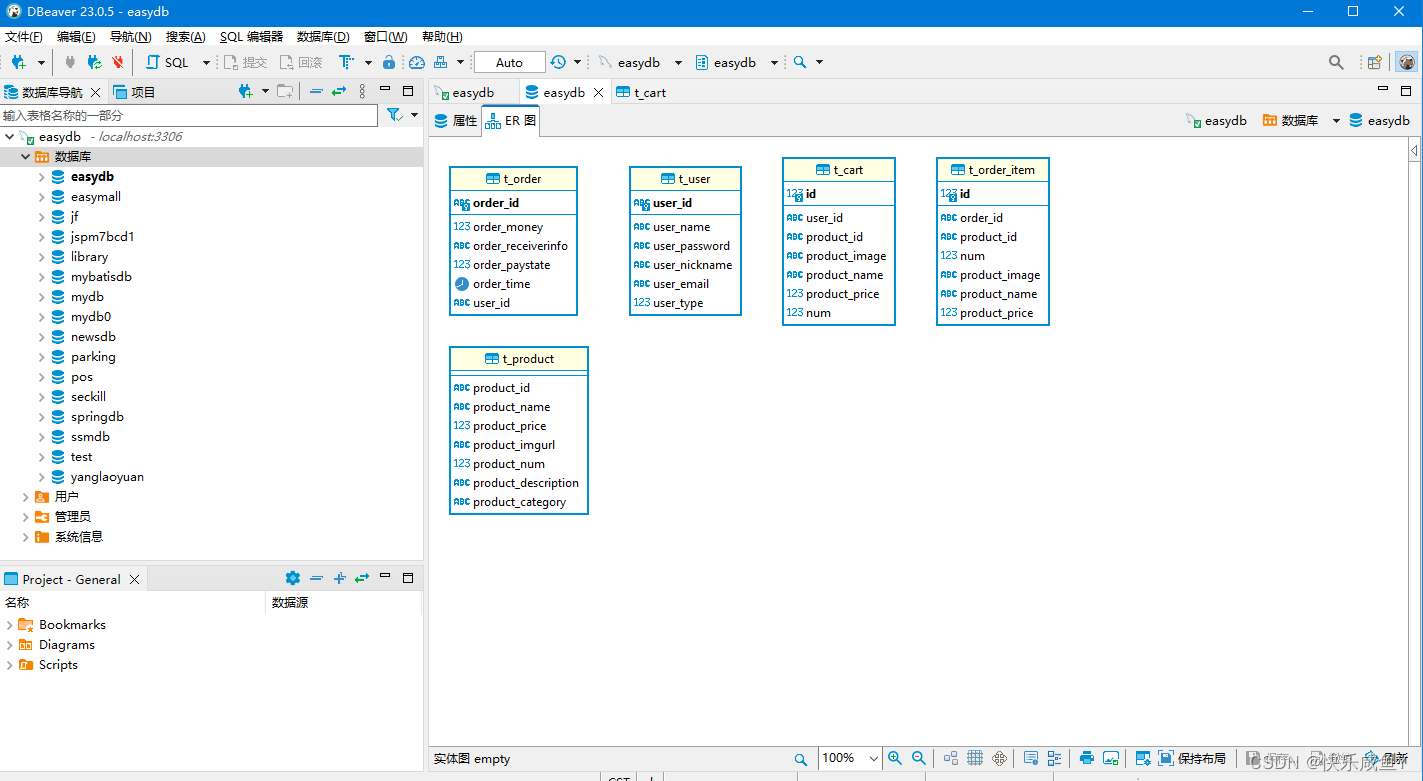Click the zoom out icon in ER toolbar

pyautogui.click(x=919, y=758)
